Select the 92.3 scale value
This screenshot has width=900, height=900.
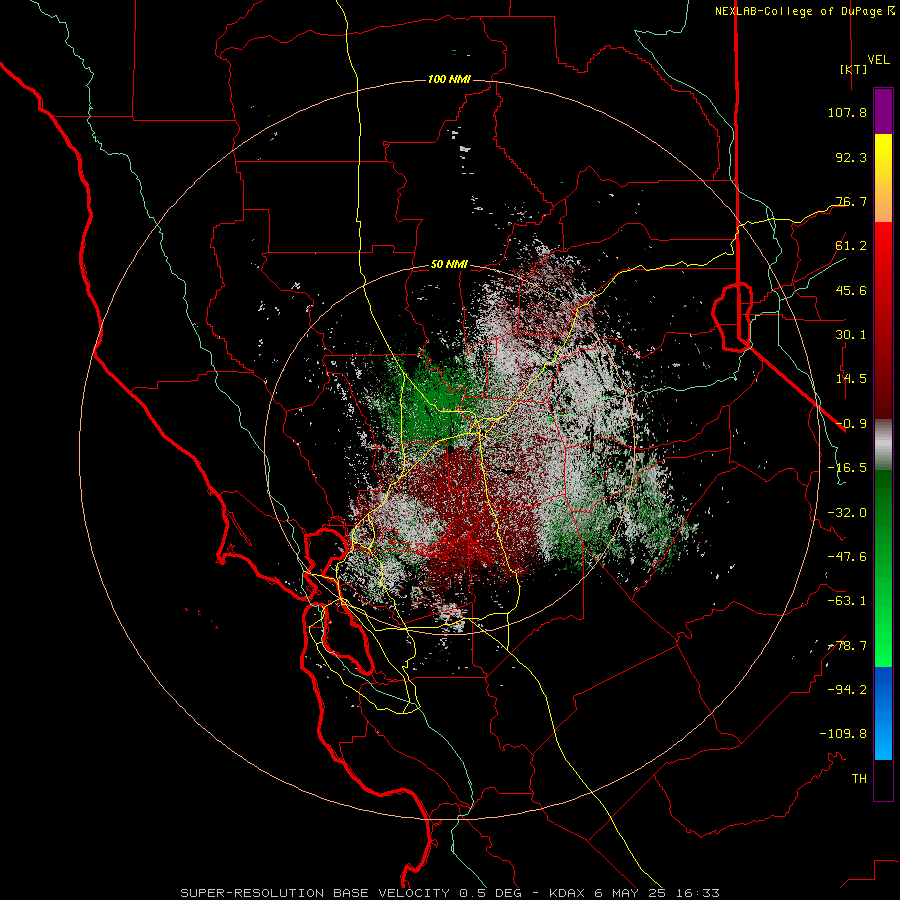(x=851, y=157)
